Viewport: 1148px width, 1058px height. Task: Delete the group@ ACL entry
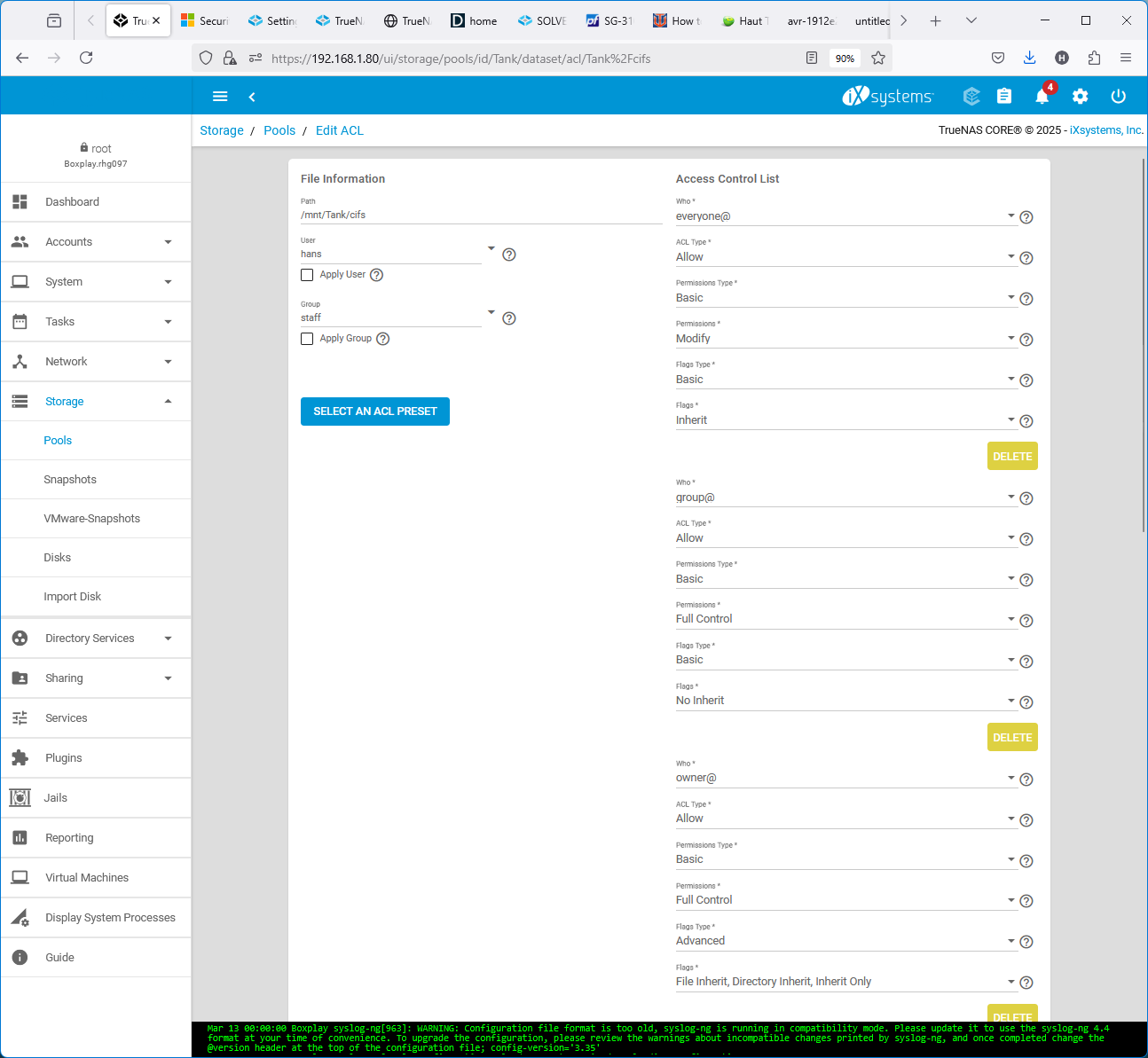tap(1012, 737)
